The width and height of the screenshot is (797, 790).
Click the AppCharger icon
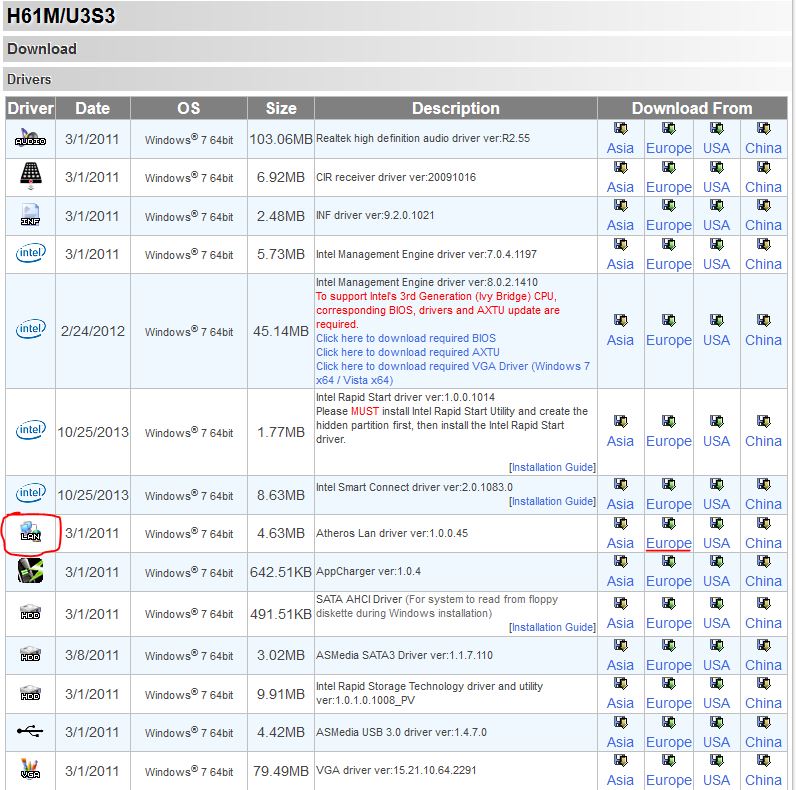[x=30, y=570]
